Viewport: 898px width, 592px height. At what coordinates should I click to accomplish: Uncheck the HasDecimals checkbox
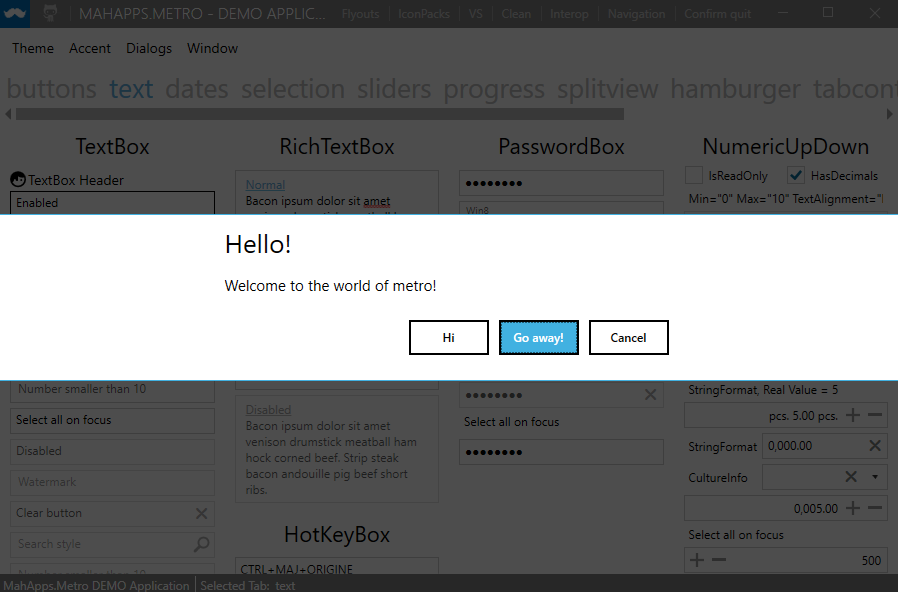797,175
